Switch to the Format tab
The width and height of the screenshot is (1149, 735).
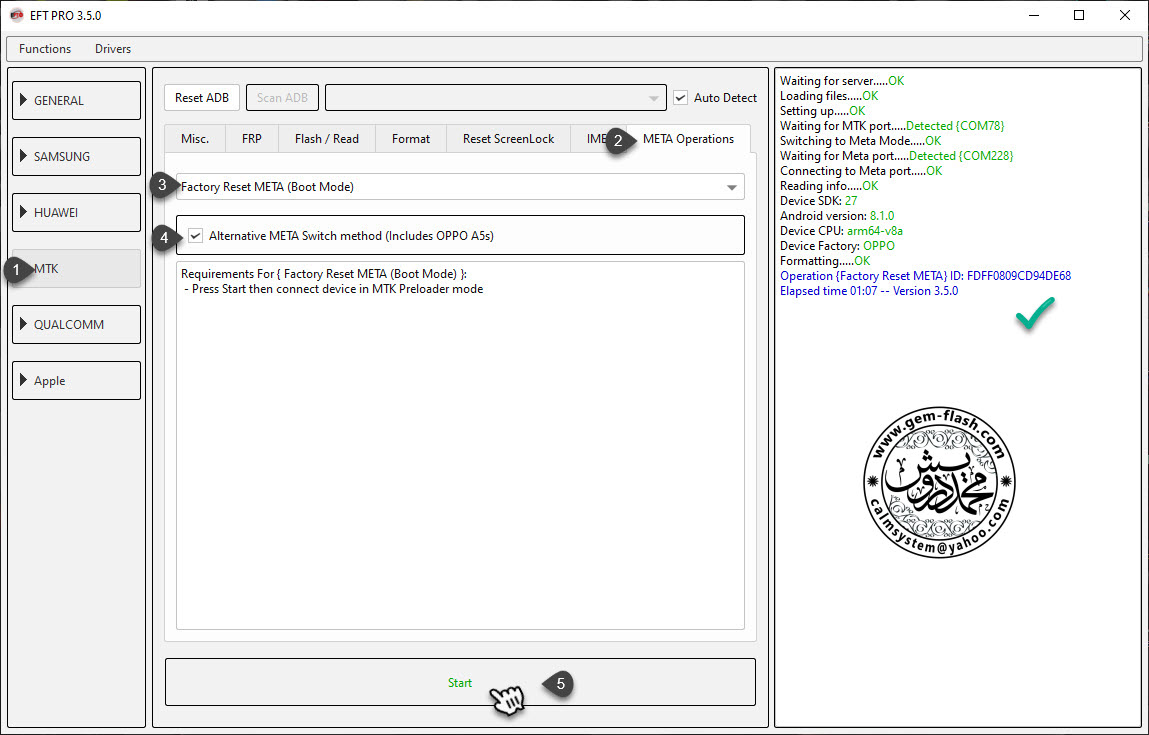click(x=410, y=138)
